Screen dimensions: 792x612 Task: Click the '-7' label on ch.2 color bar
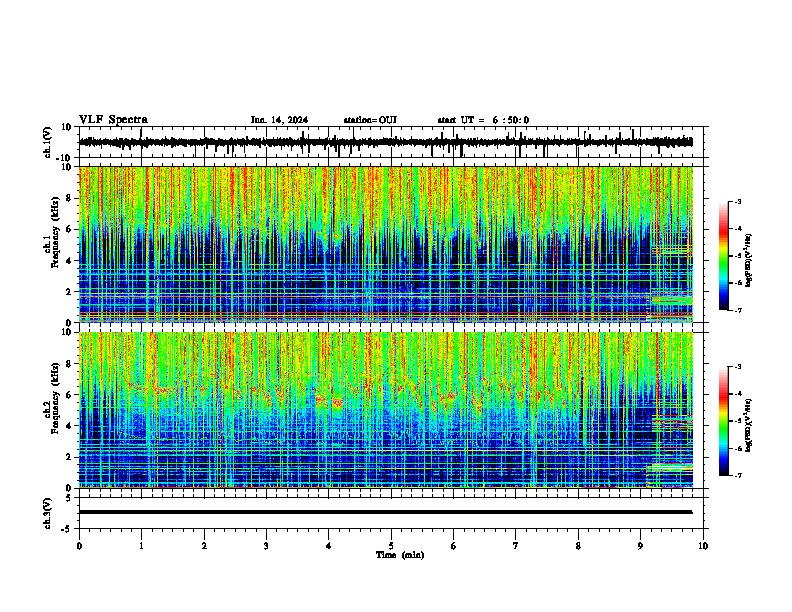point(738,475)
